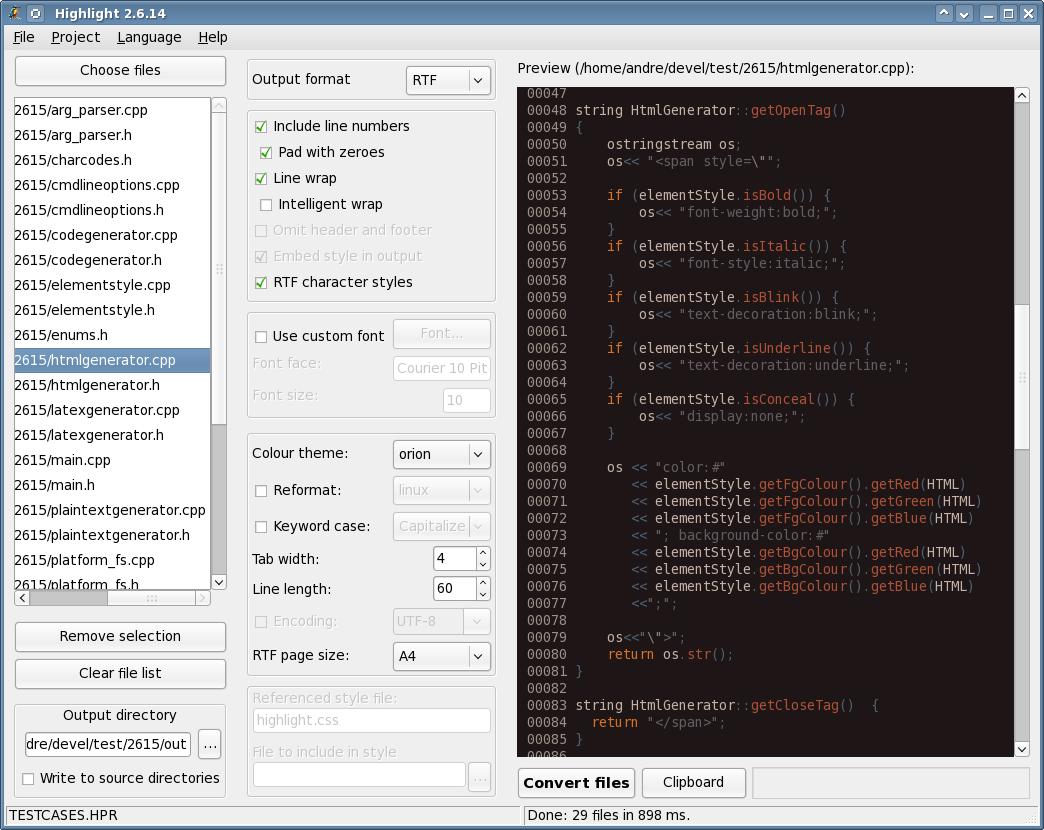This screenshot has width=1044, height=830.
Task: Decrease Tab width with down arrow
Action: [483, 564]
